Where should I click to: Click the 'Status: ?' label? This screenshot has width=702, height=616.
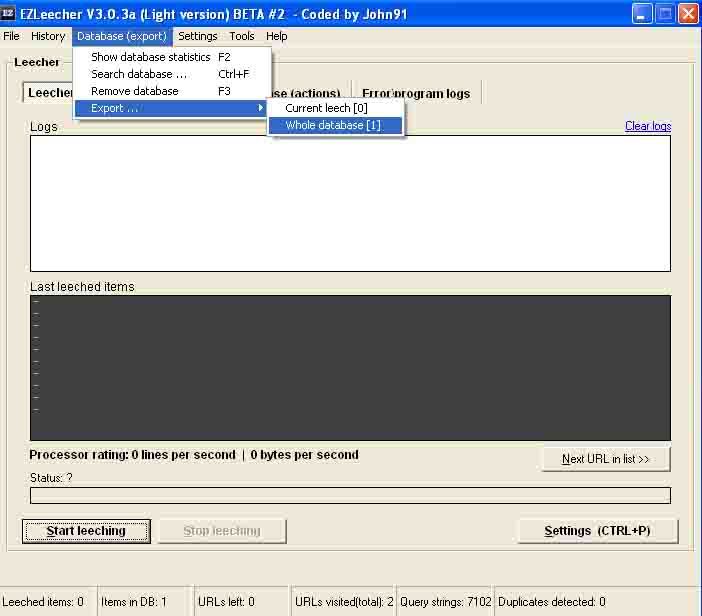[x=51, y=478]
